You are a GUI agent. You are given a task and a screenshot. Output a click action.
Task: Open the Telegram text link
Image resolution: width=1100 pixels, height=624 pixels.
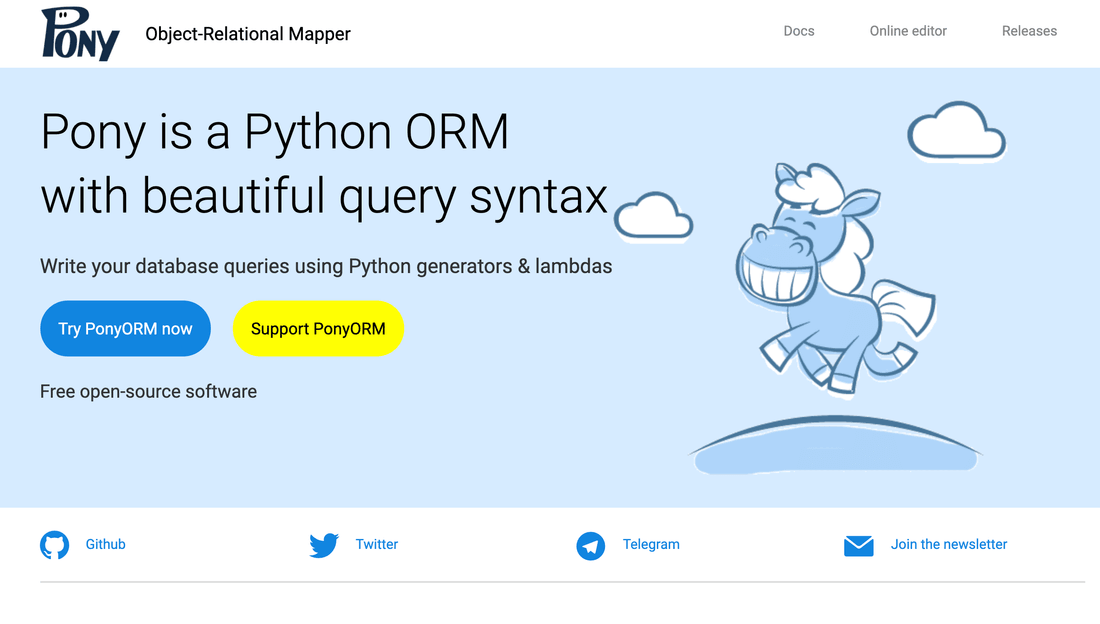(x=651, y=544)
